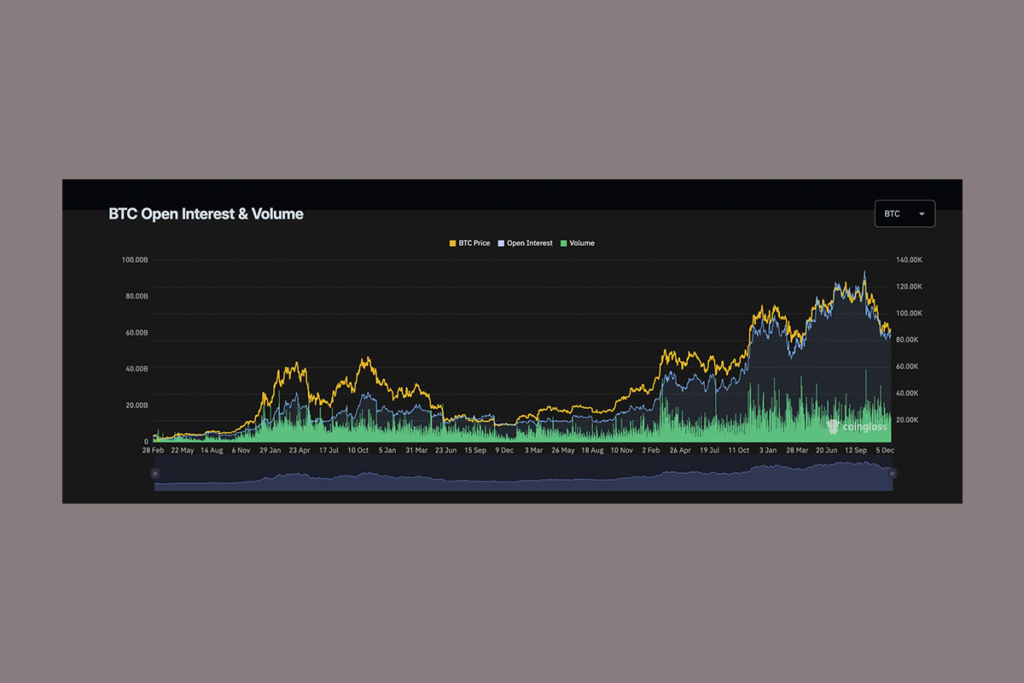
Task: Click the caret icon inside the BTC selector
Action: coord(923,213)
